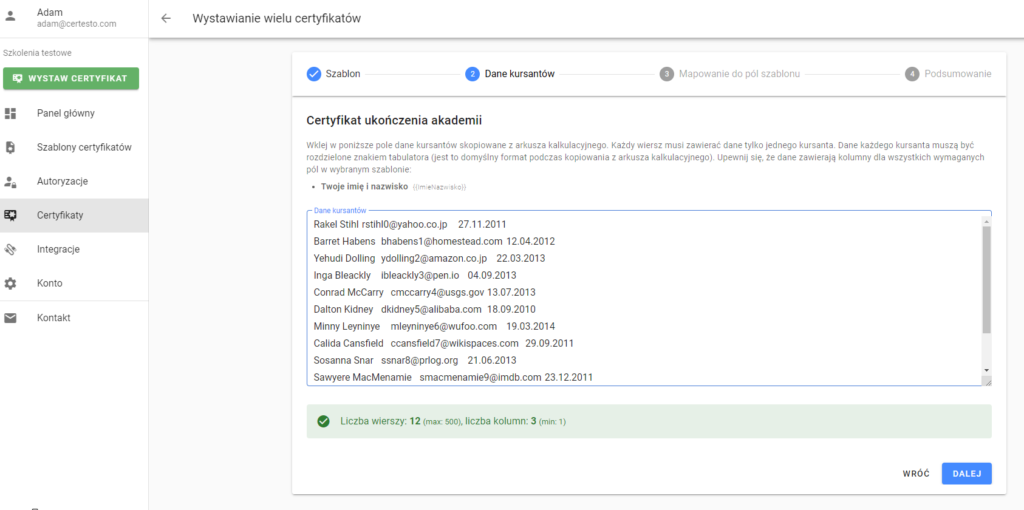1024x510 pixels.
Task: Click the green WYSTAW CERTYFIKAT button
Action: tap(71, 78)
